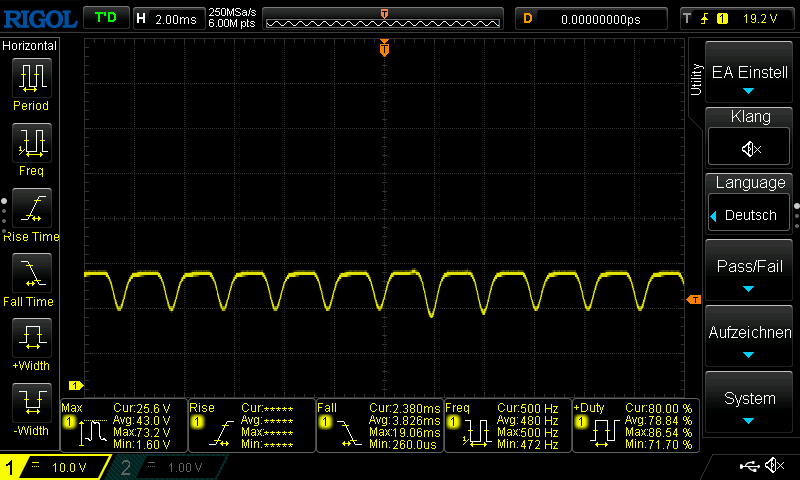Click the bottom-right muted sound icon
800x480 pixels.
click(x=774, y=465)
